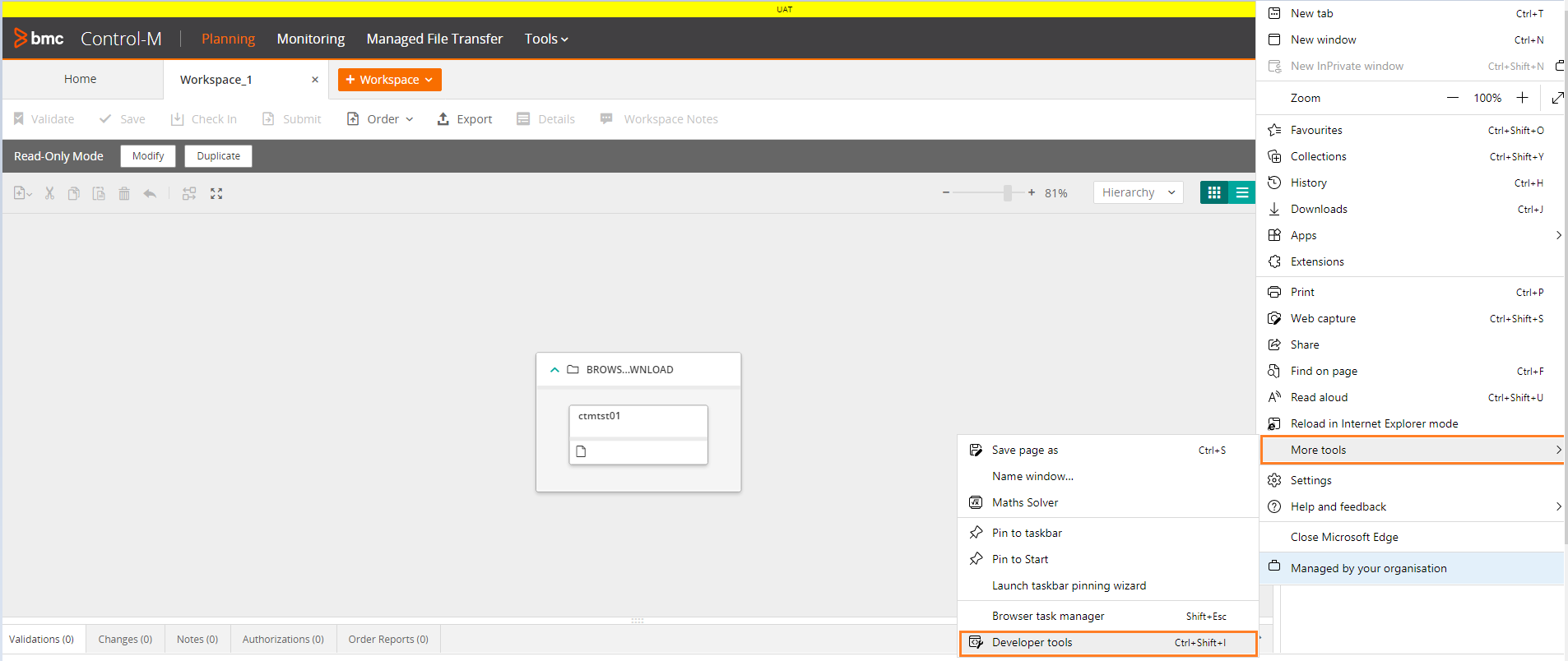Click the Modify button
Viewport: 1568px width, 661px height.
pyautogui.click(x=148, y=156)
